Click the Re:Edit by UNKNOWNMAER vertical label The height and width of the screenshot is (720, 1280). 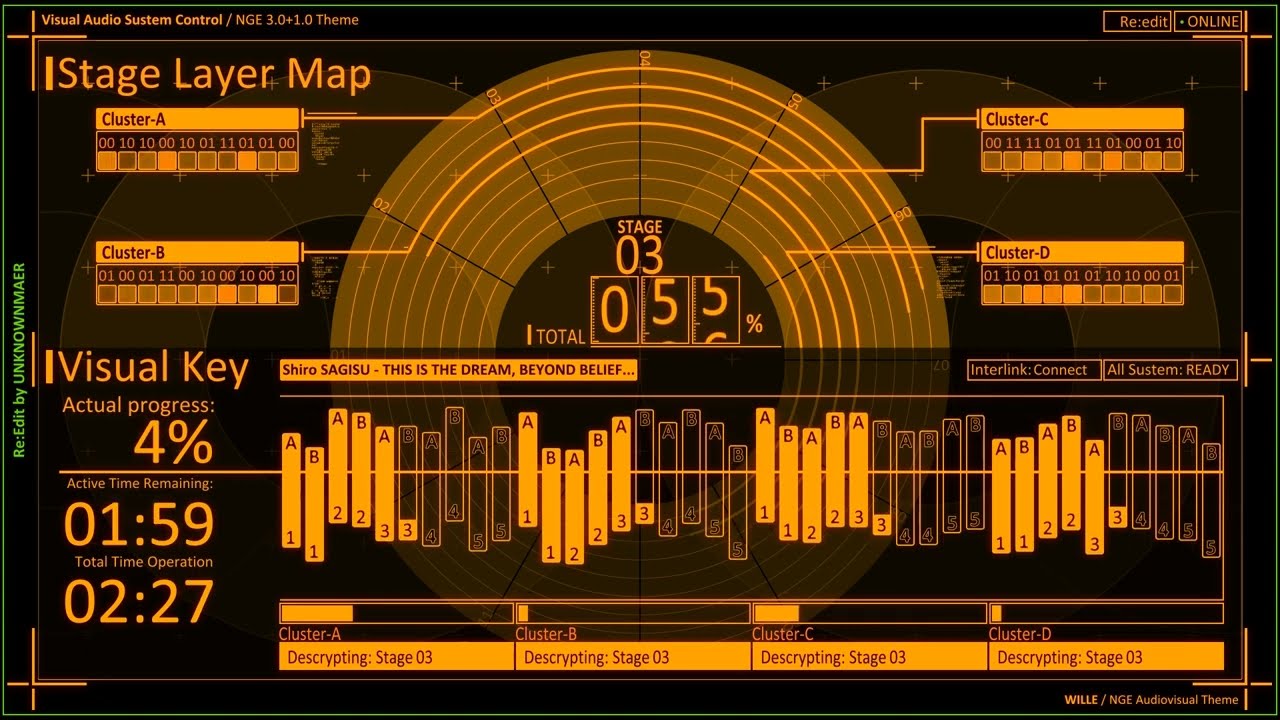coord(19,361)
